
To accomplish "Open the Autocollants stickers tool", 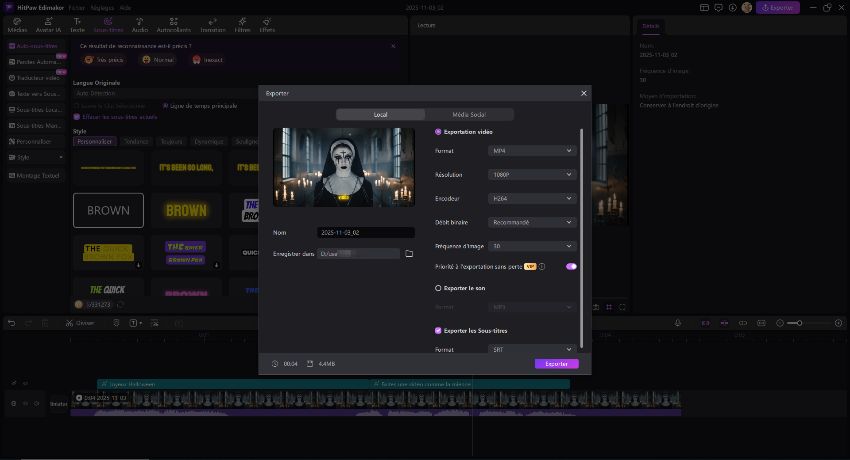I will click(x=173, y=25).
